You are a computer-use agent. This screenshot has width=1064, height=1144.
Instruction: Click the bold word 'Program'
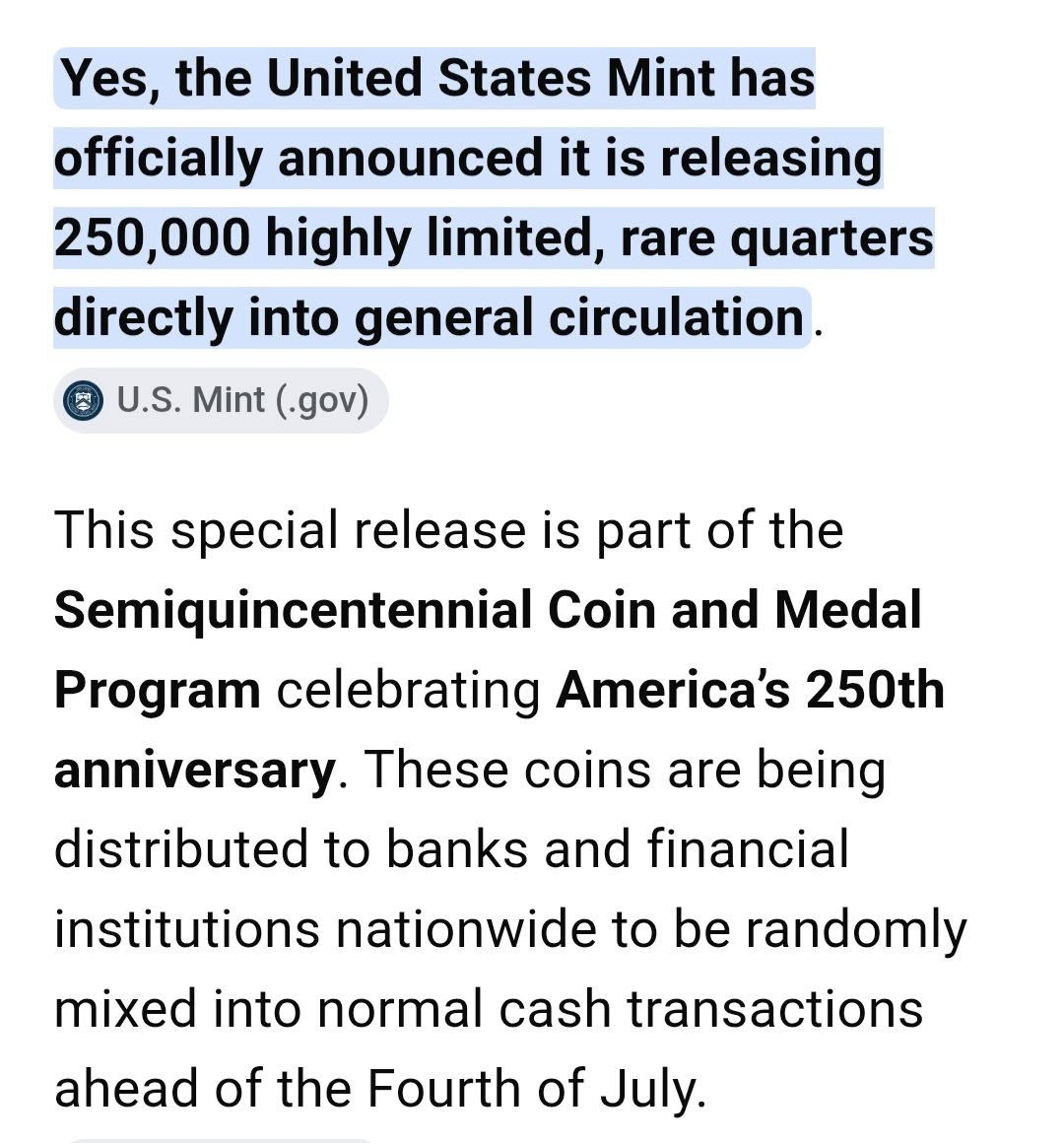click(x=158, y=691)
